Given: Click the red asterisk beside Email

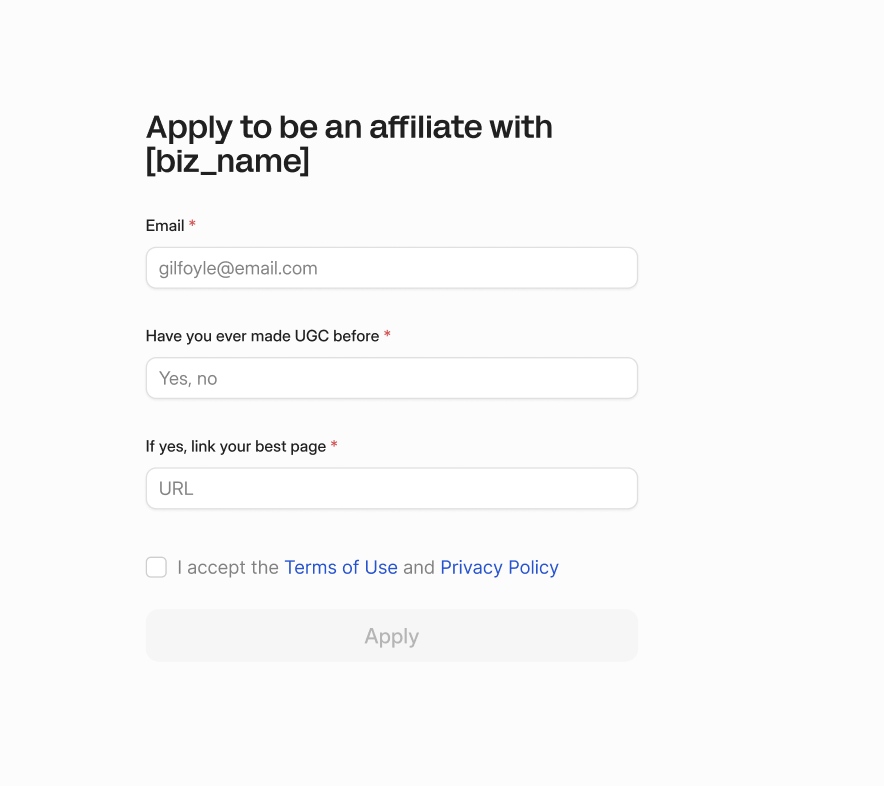Looking at the screenshot, I should click(x=192, y=226).
